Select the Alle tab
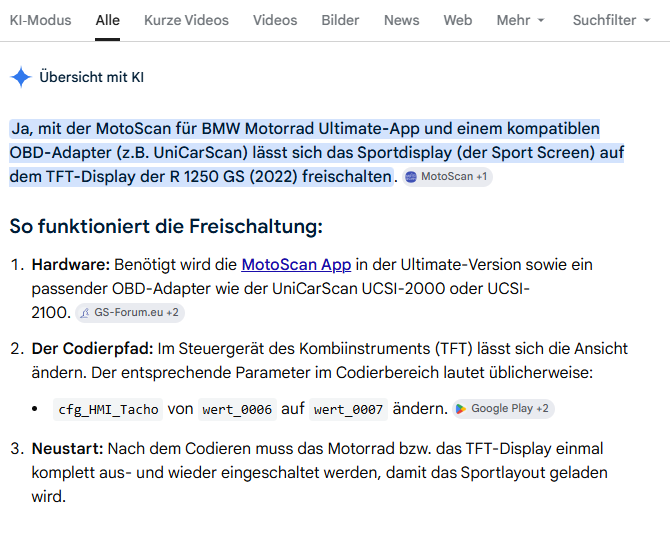Viewport: 670px width, 533px height. 108,20
